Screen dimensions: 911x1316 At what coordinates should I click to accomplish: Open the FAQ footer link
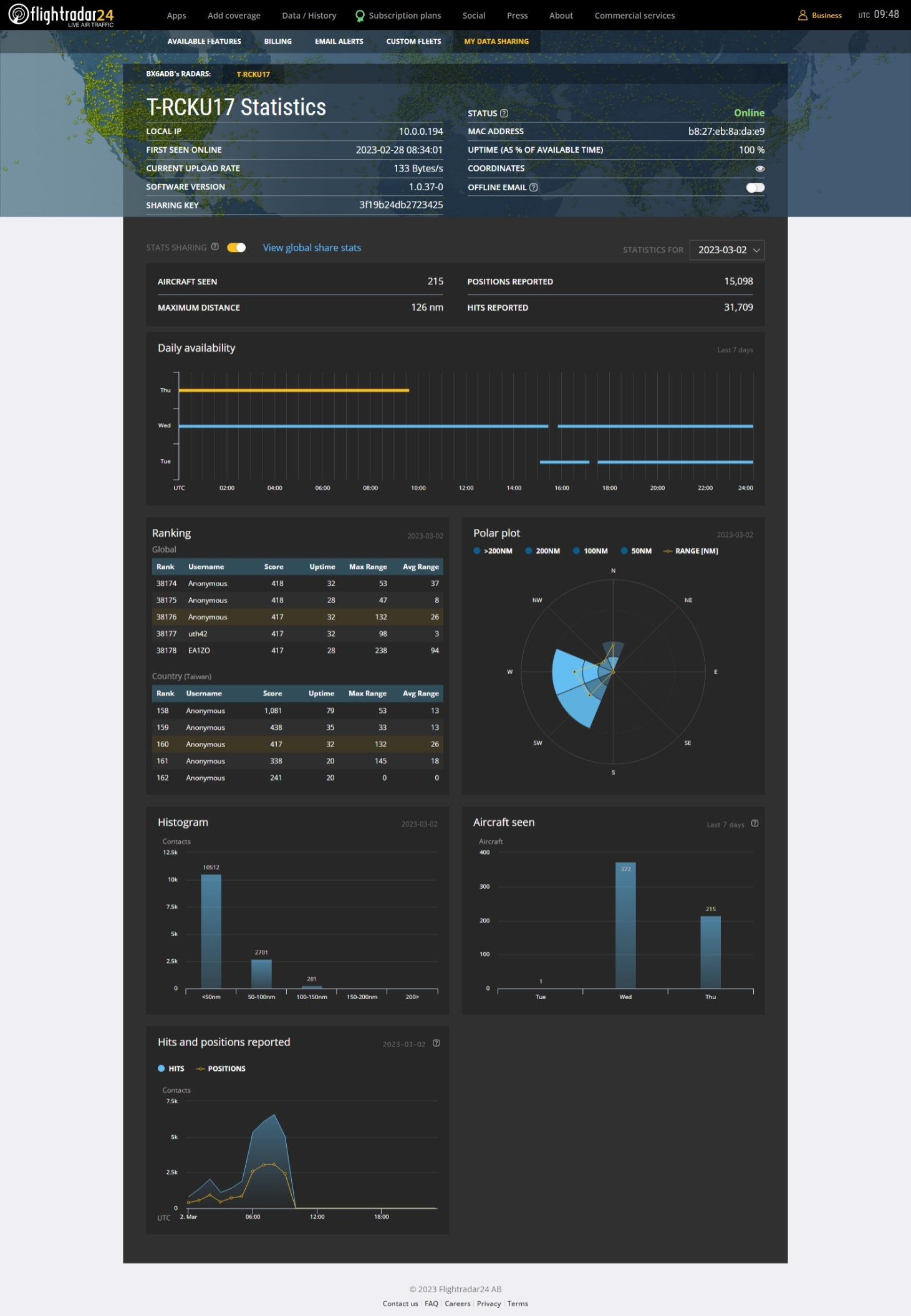pyautogui.click(x=431, y=1304)
